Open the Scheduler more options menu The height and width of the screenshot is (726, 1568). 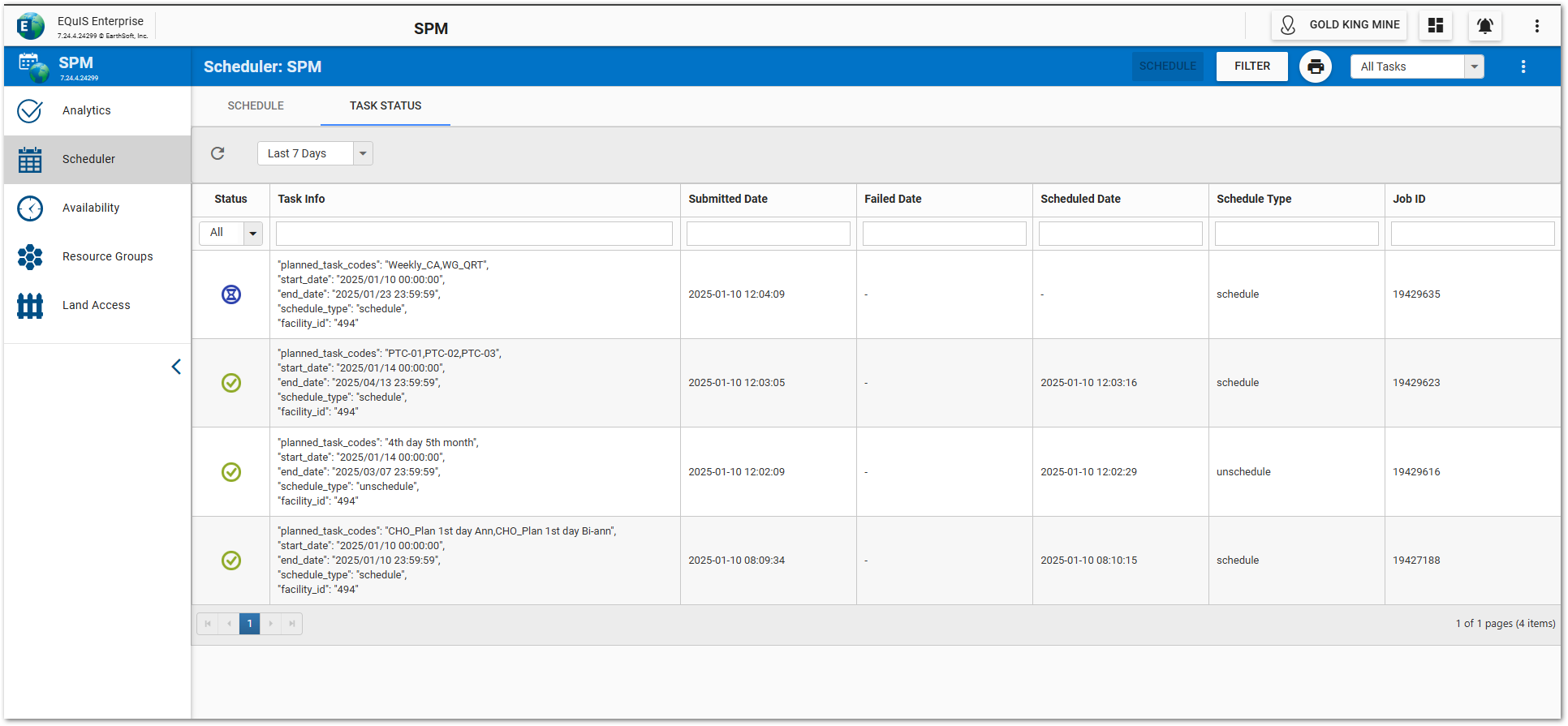click(1523, 67)
